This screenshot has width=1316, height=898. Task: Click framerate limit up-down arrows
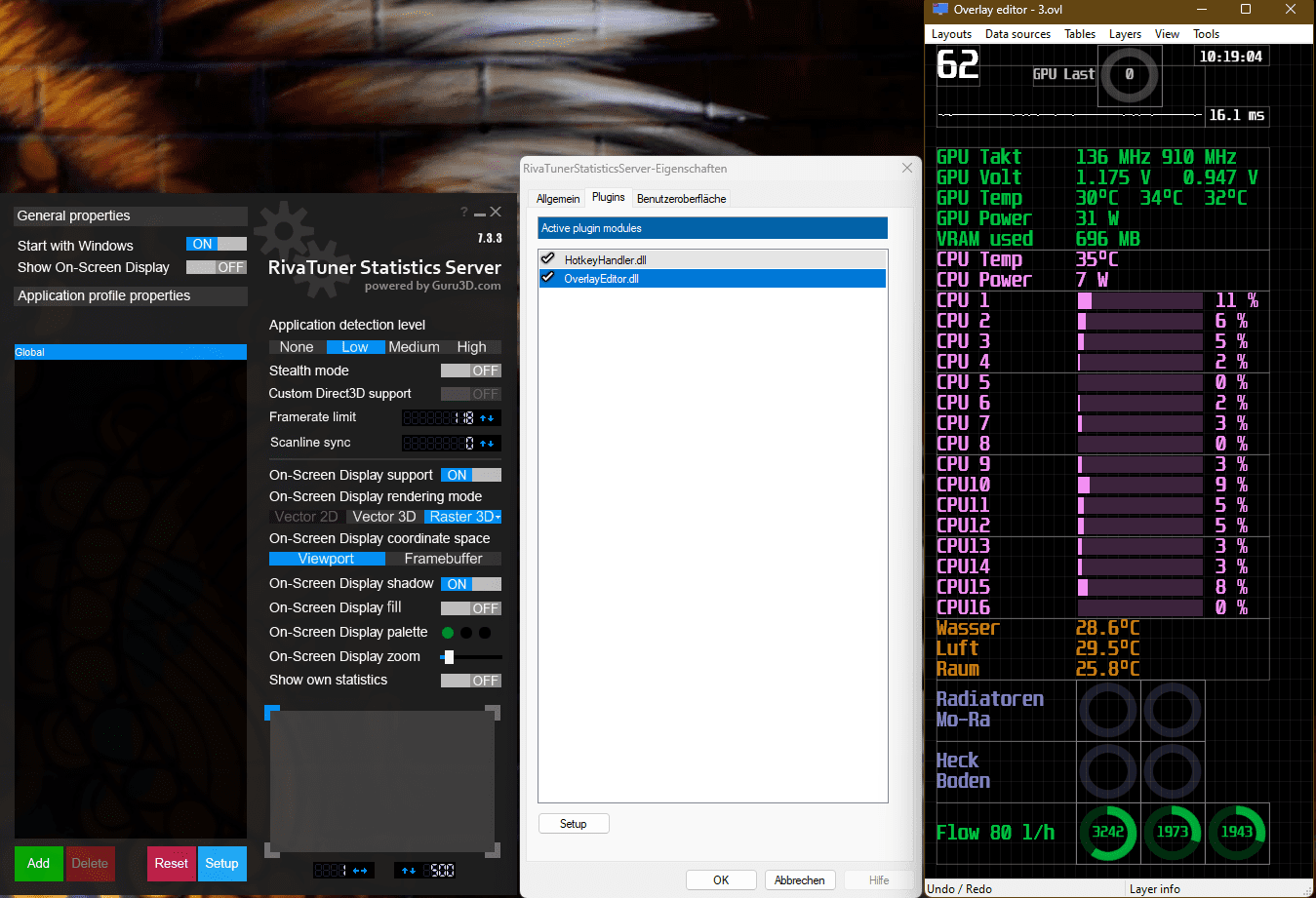click(488, 418)
